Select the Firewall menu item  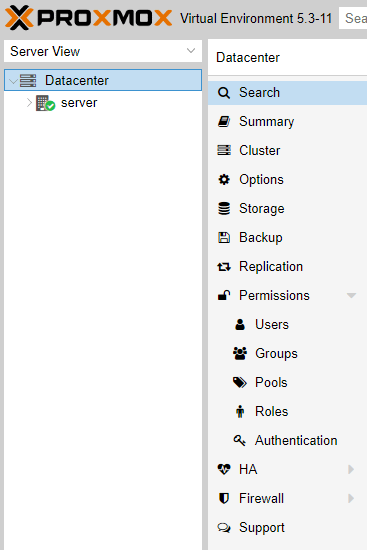point(287,498)
